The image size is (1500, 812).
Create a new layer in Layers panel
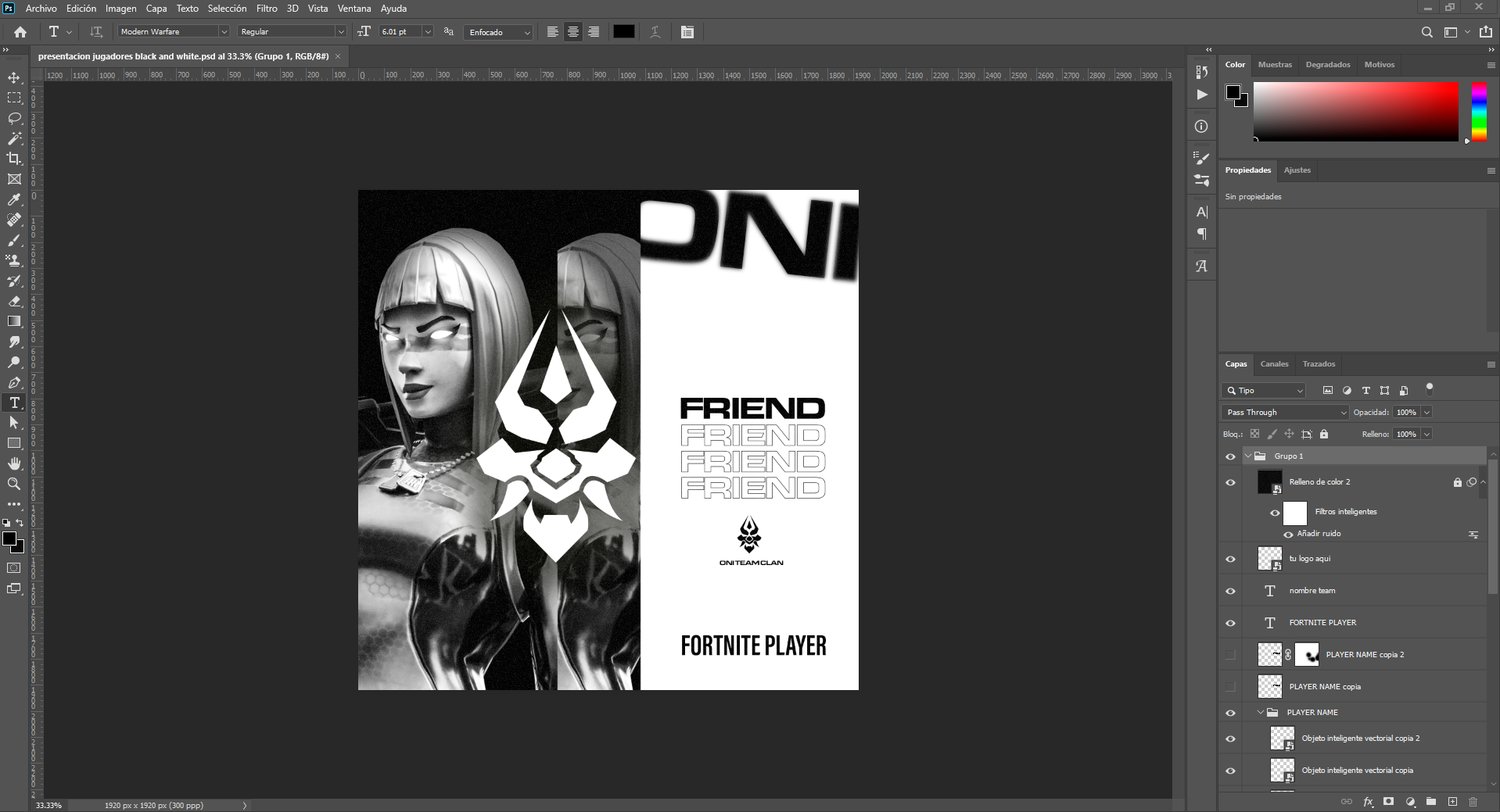tap(1452, 801)
